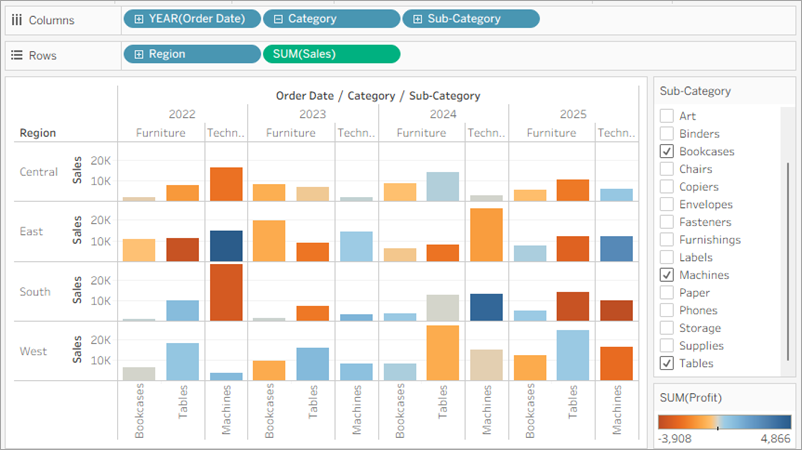Click the Rows shelf icon
This screenshot has width=802, height=450.
[15, 55]
